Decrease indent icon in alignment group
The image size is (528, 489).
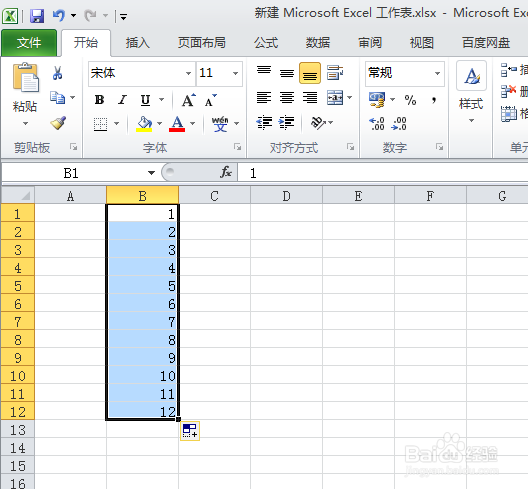click(264, 123)
